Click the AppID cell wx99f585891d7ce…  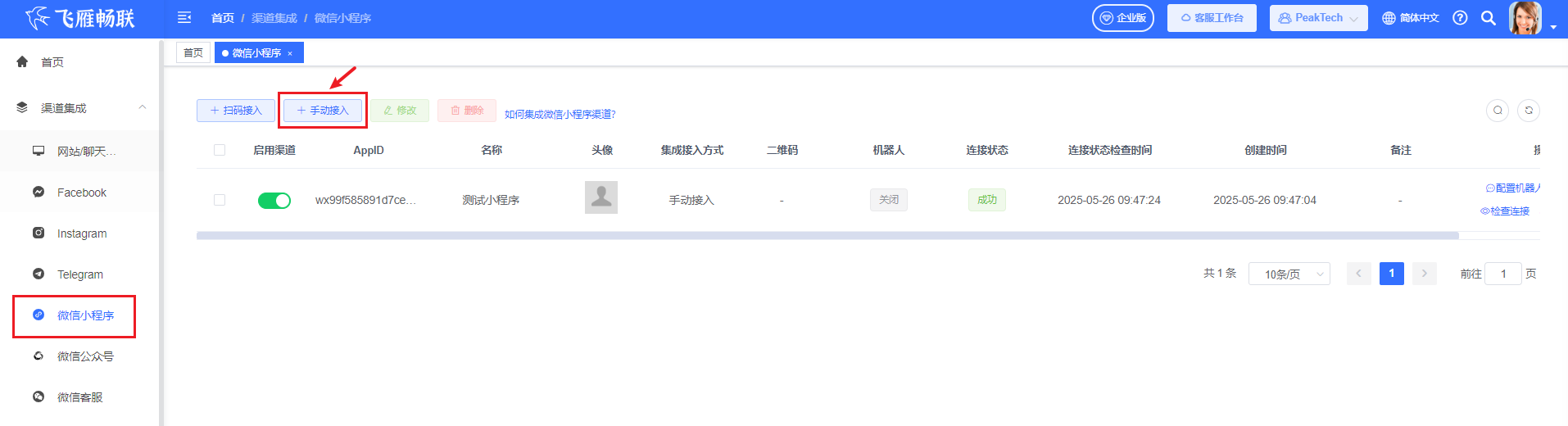(366, 200)
